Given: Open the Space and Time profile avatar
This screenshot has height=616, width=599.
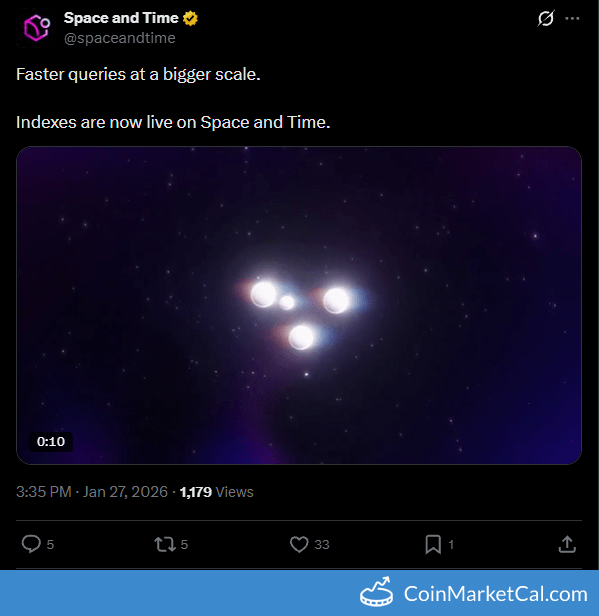Looking at the screenshot, I should tap(36, 28).
